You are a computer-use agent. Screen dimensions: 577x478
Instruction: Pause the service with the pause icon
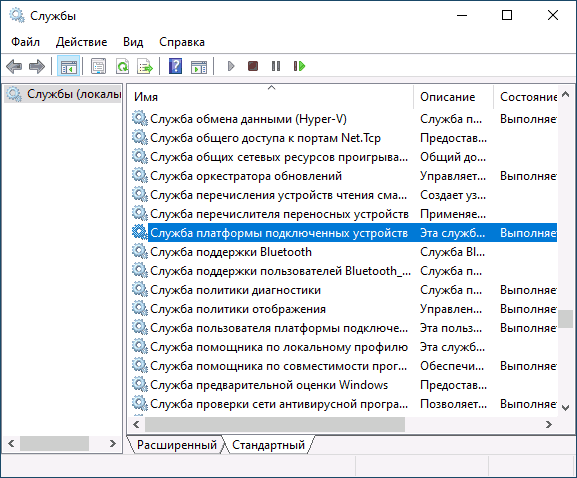coord(276,66)
